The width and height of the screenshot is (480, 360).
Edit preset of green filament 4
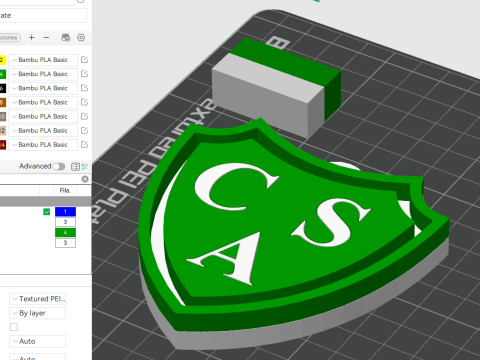pos(84,74)
